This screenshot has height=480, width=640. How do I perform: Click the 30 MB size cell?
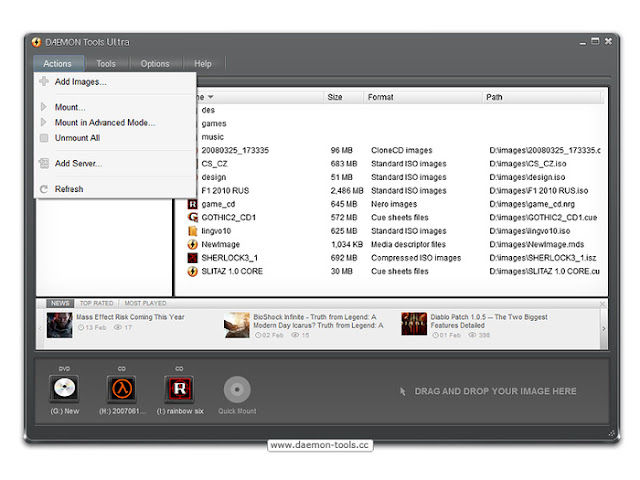[341, 271]
